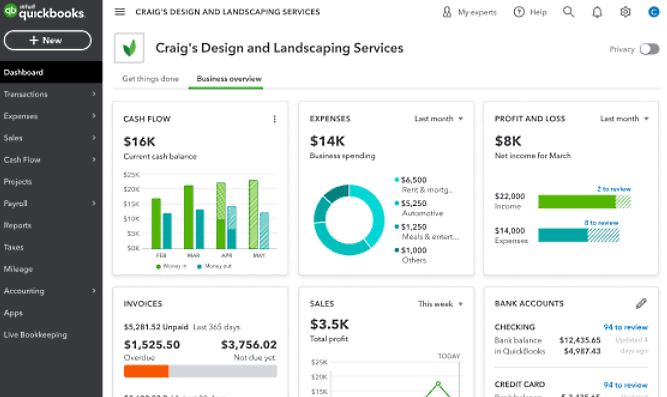Click the search magnifier icon
The height and width of the screenshot is (397, 667).
pos(568,12)
